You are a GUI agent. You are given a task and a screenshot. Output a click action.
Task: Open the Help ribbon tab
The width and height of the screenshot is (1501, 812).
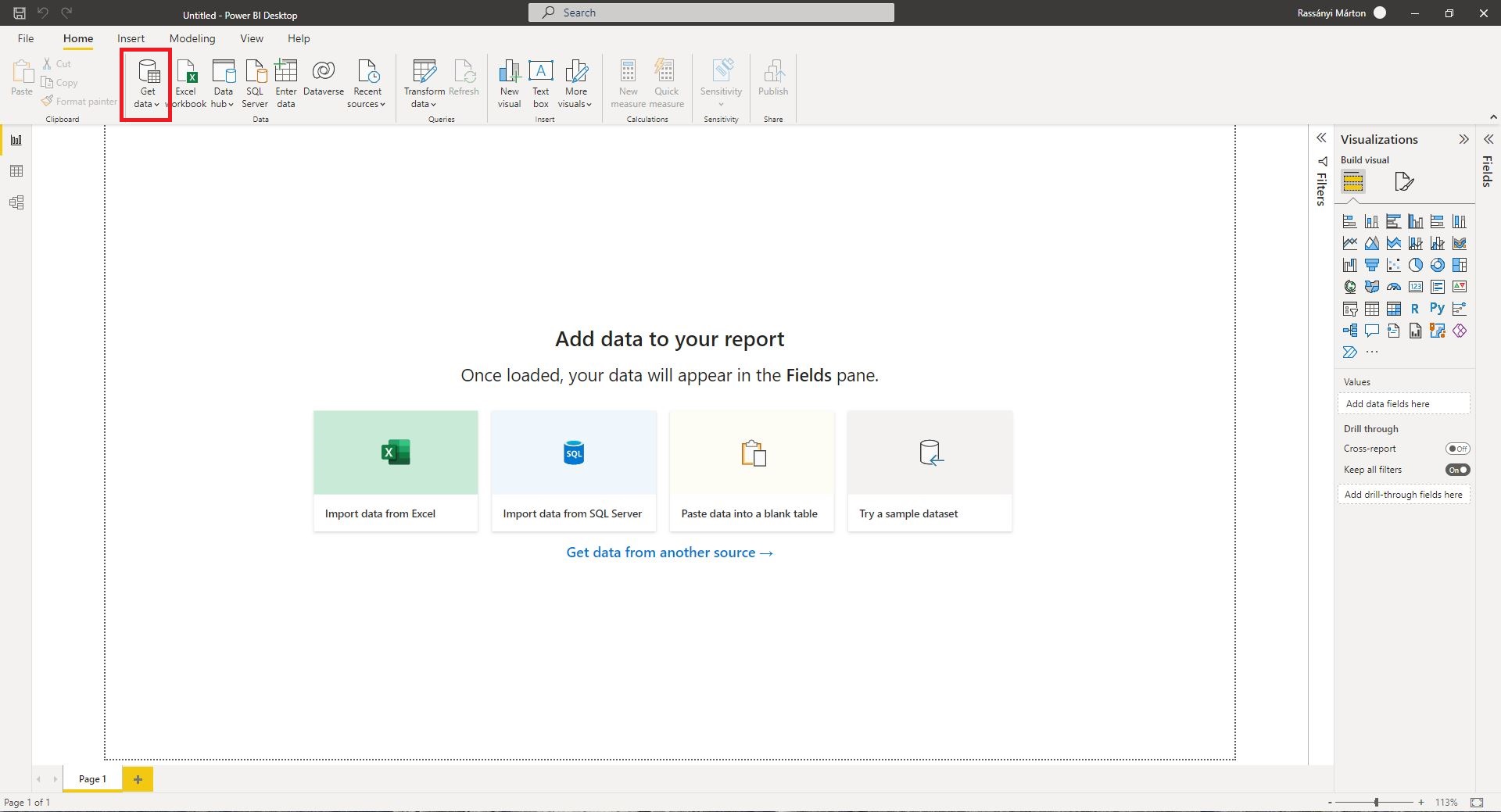point(299,38)
